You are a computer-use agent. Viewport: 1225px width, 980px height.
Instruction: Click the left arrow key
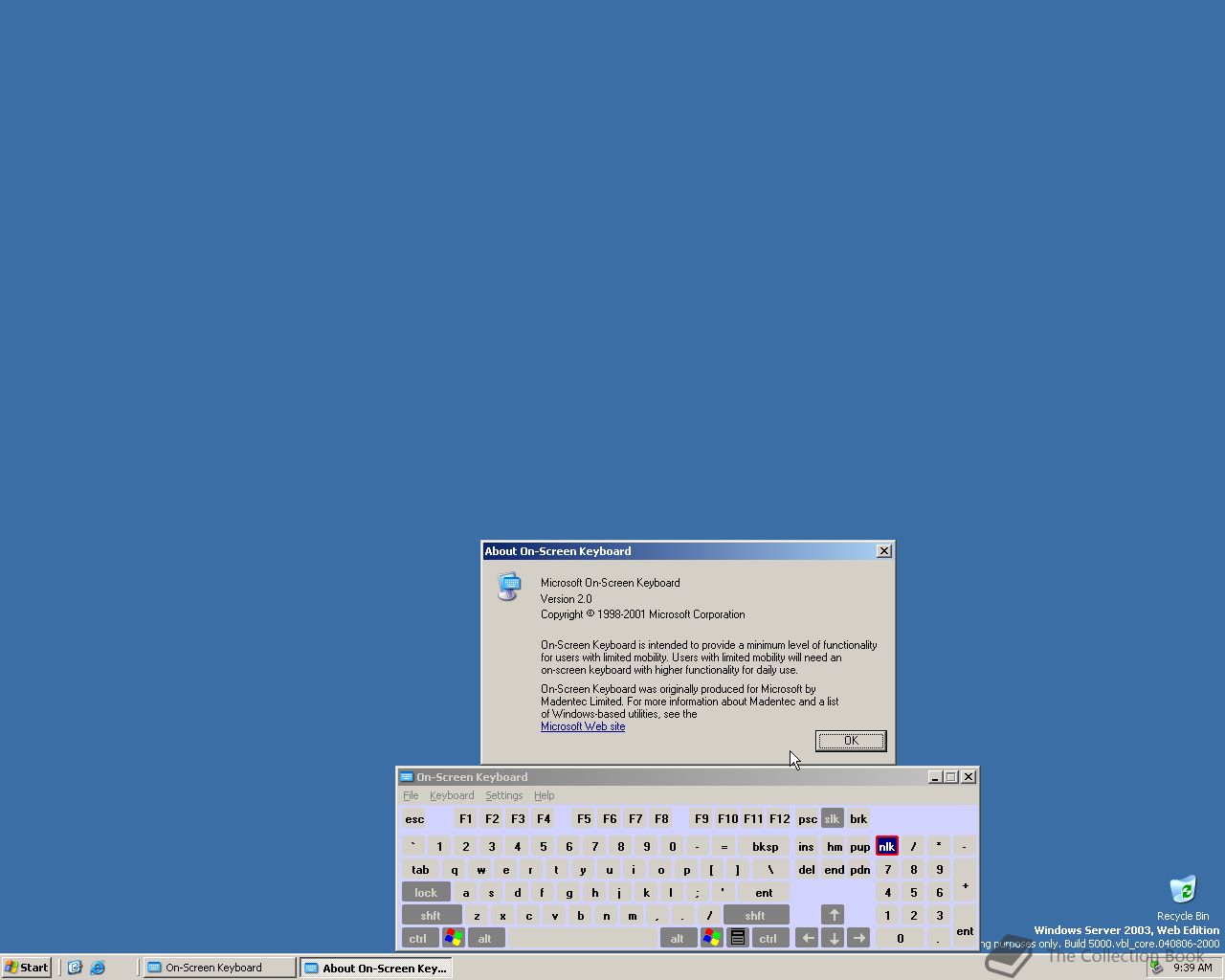coord(807,938)
